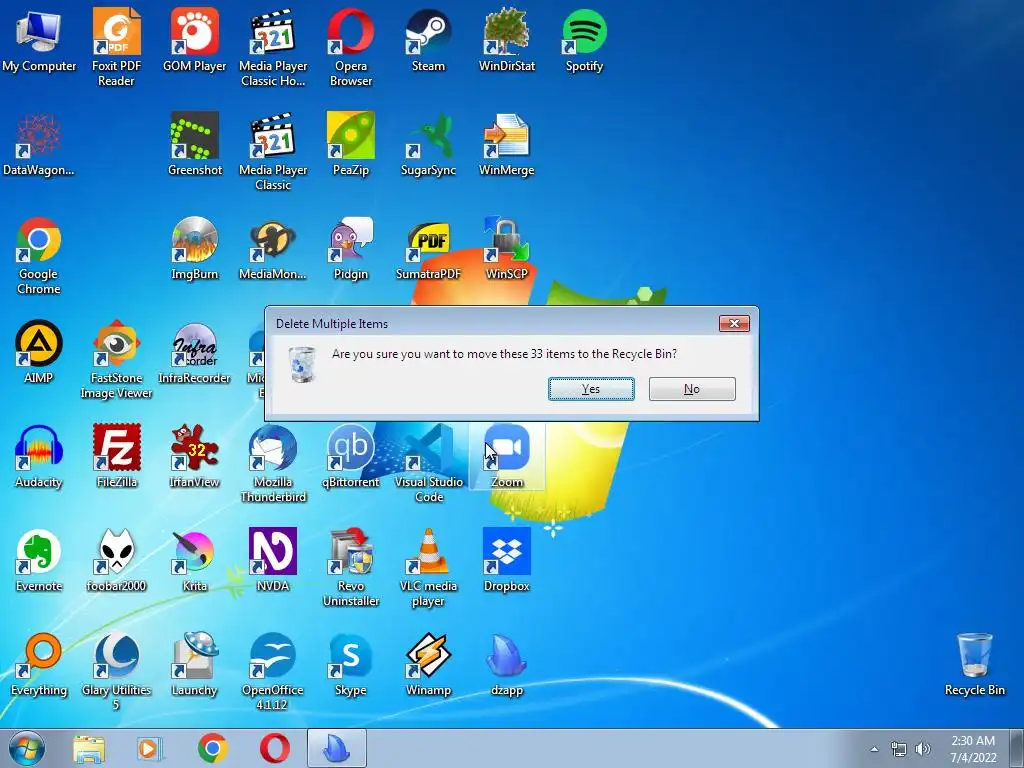Screen dimensions: 1024x768
Task: Select the dzapp desktop icon
Action: (507, 665)
